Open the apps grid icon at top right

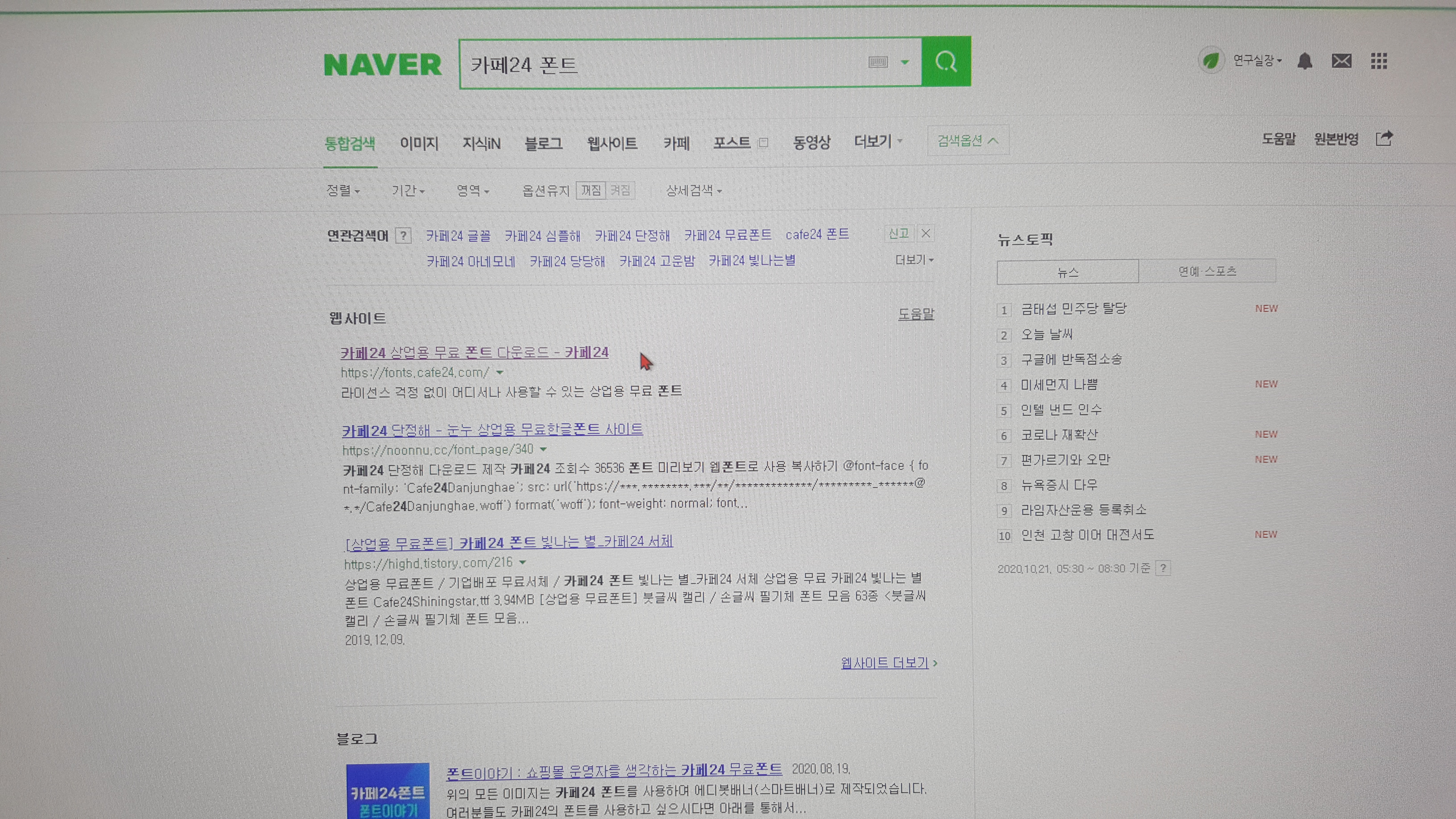[x=1379, y=61]
